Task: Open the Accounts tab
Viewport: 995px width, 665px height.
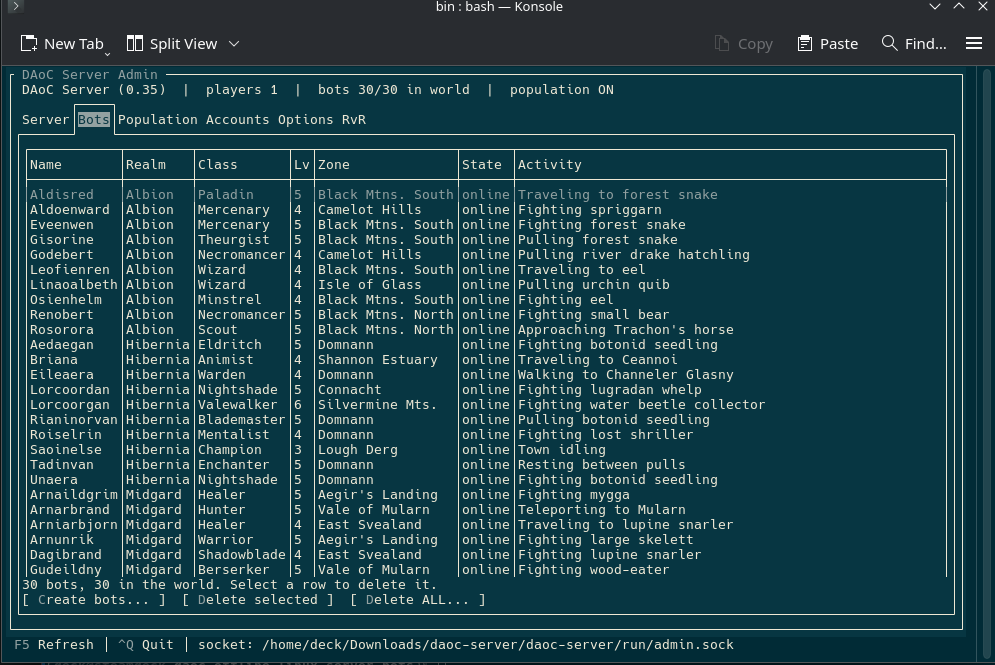Action: (x=237, y=120)
